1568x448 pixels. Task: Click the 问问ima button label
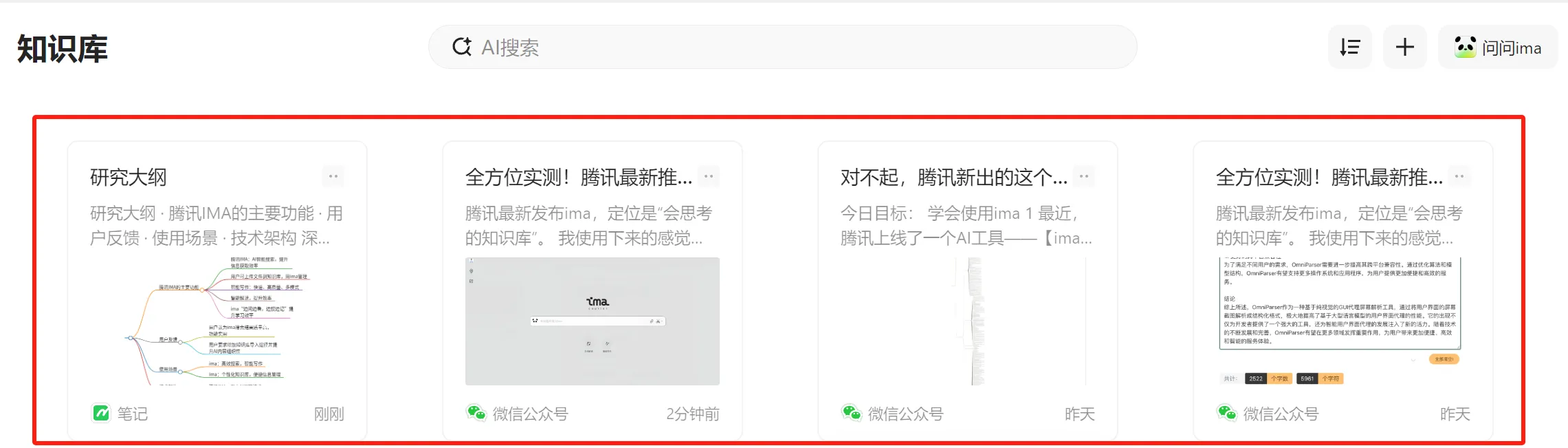tap(1512, 48)
